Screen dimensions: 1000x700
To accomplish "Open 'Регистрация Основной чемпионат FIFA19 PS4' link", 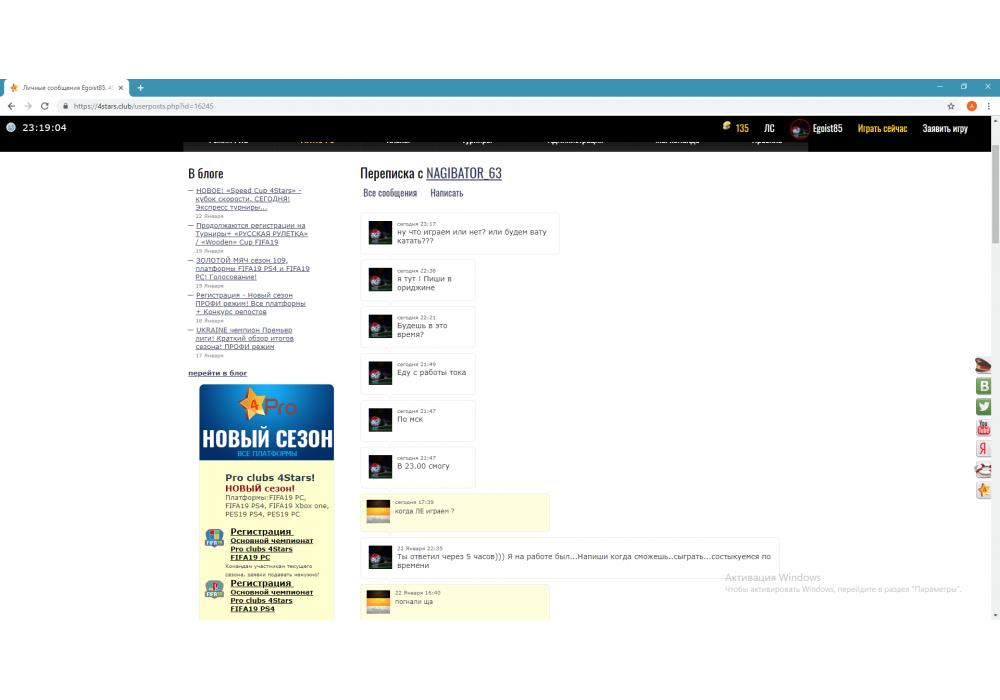I will 272,596.
